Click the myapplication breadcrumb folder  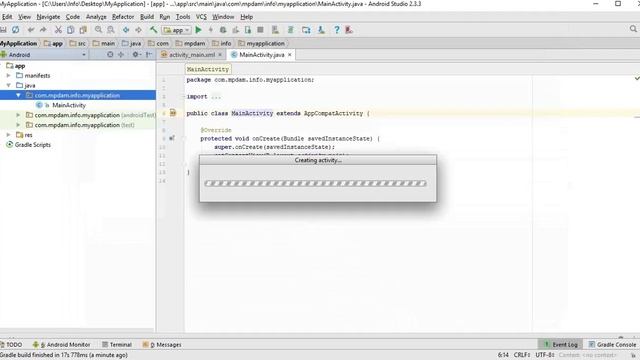point(261,43)
